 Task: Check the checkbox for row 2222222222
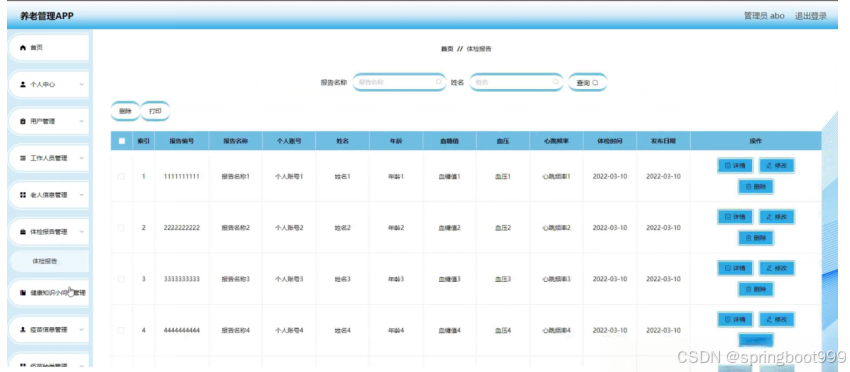(x=121, y=228)
